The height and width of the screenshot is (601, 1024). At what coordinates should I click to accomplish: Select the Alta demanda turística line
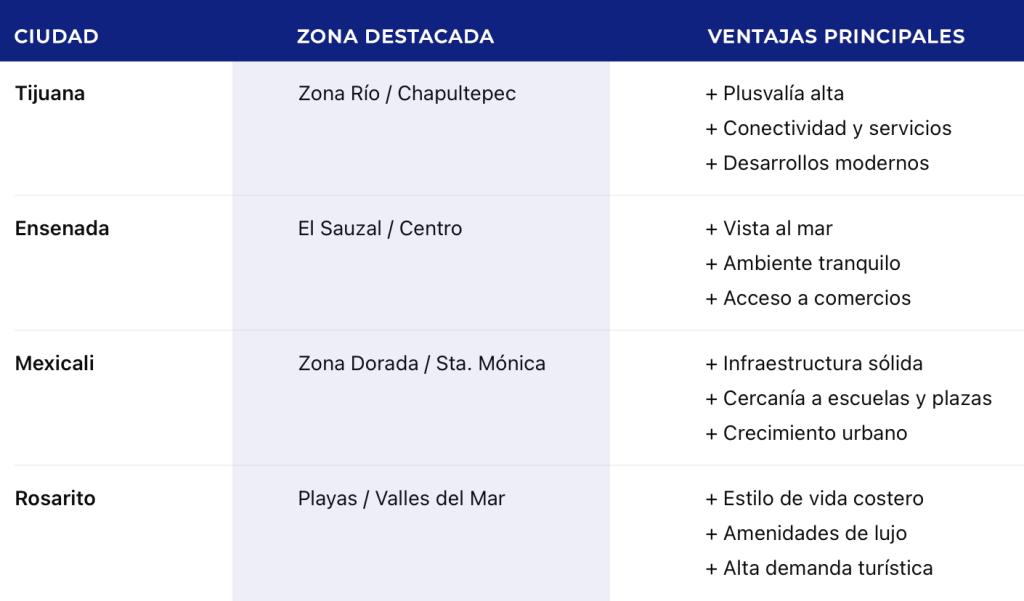tap(820, 569)
